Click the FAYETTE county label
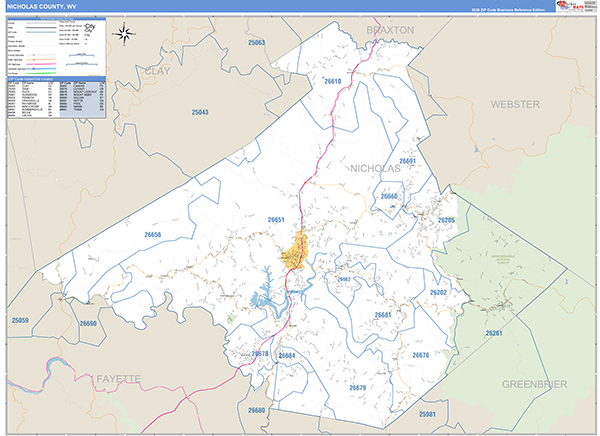This screenshot has height=436, width=600. tap(119, 379)
